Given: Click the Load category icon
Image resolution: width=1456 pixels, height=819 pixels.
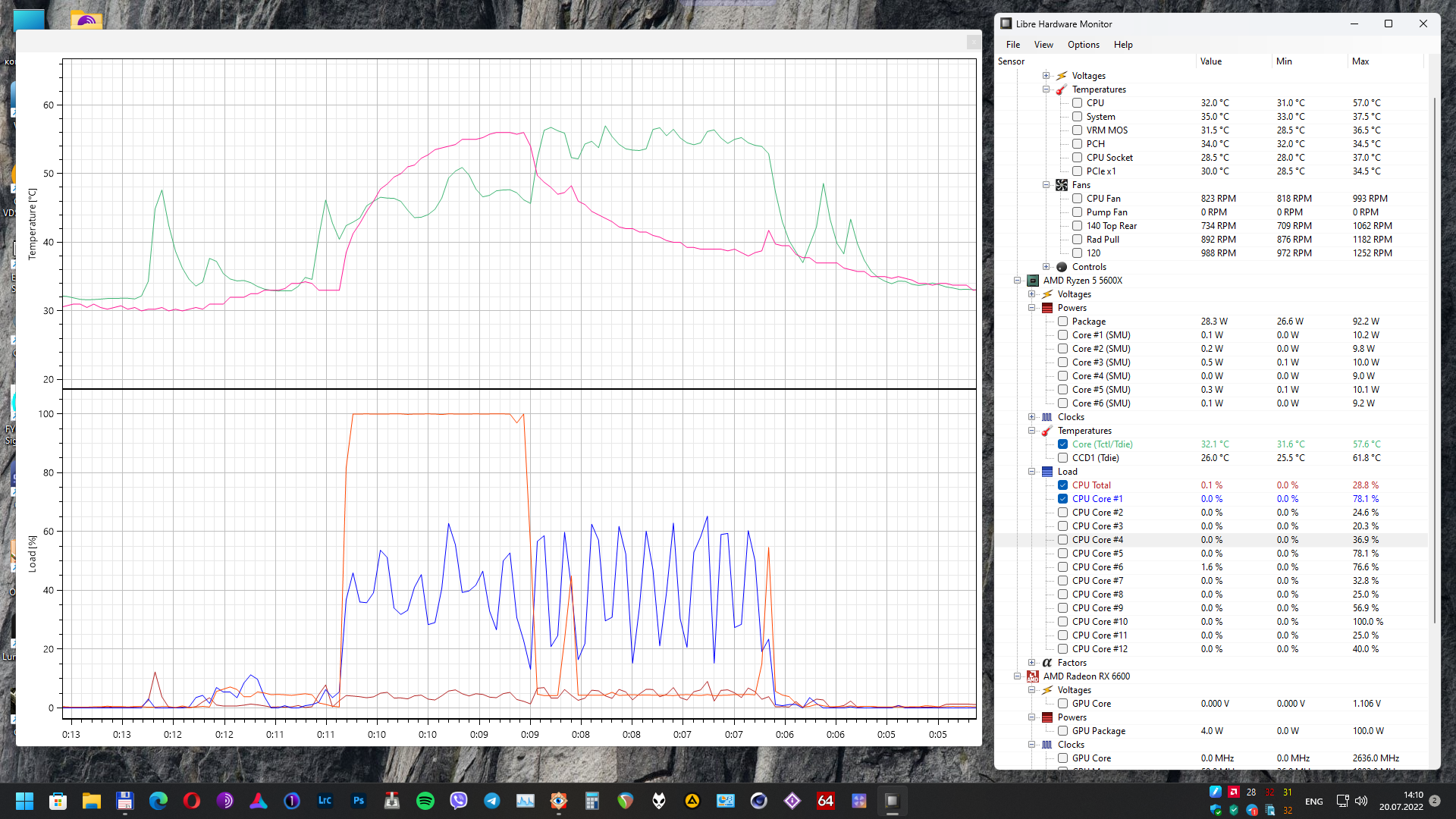Looking at the screenshot, I should [x=1046, y=472].
